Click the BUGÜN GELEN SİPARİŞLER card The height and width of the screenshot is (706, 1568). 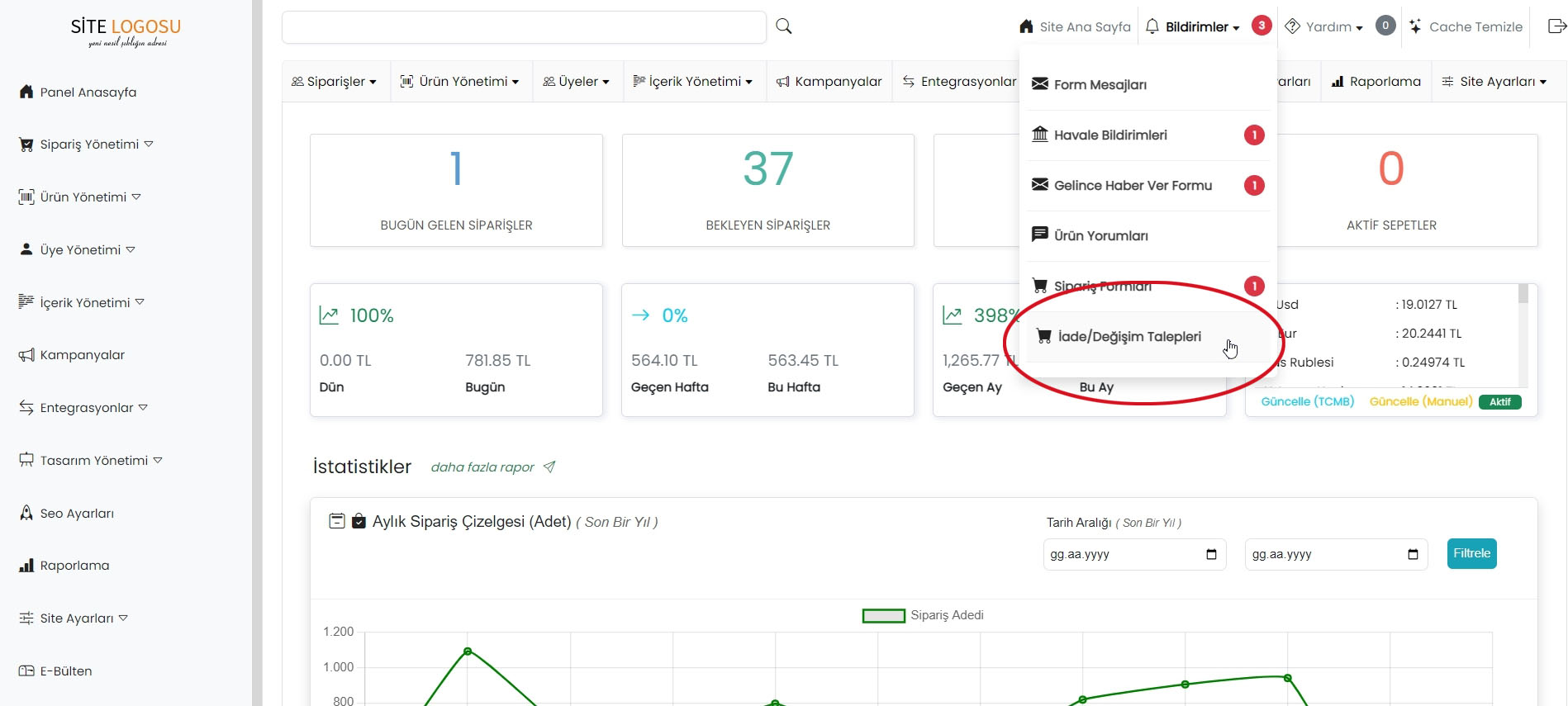(456, 190)
